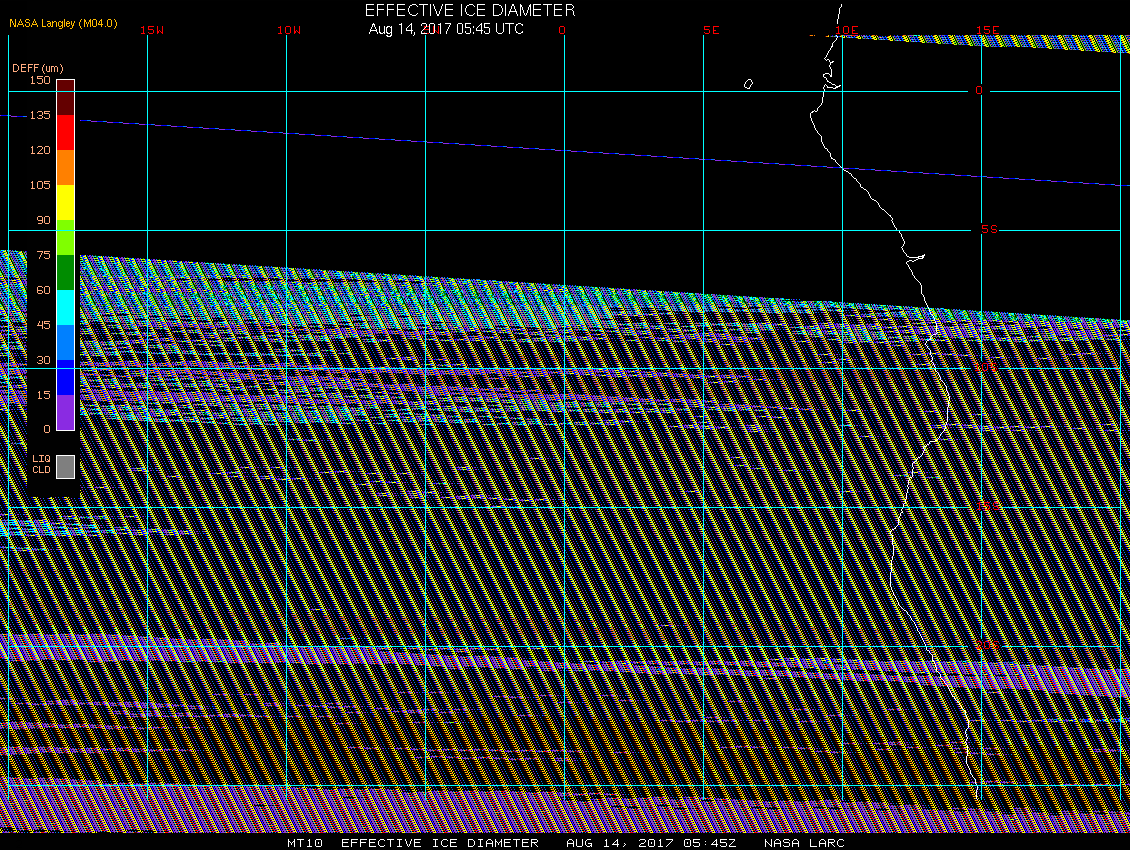Click the legend value 30
The height and width of the screenshot is (850, 1130).
click(43, 360)
